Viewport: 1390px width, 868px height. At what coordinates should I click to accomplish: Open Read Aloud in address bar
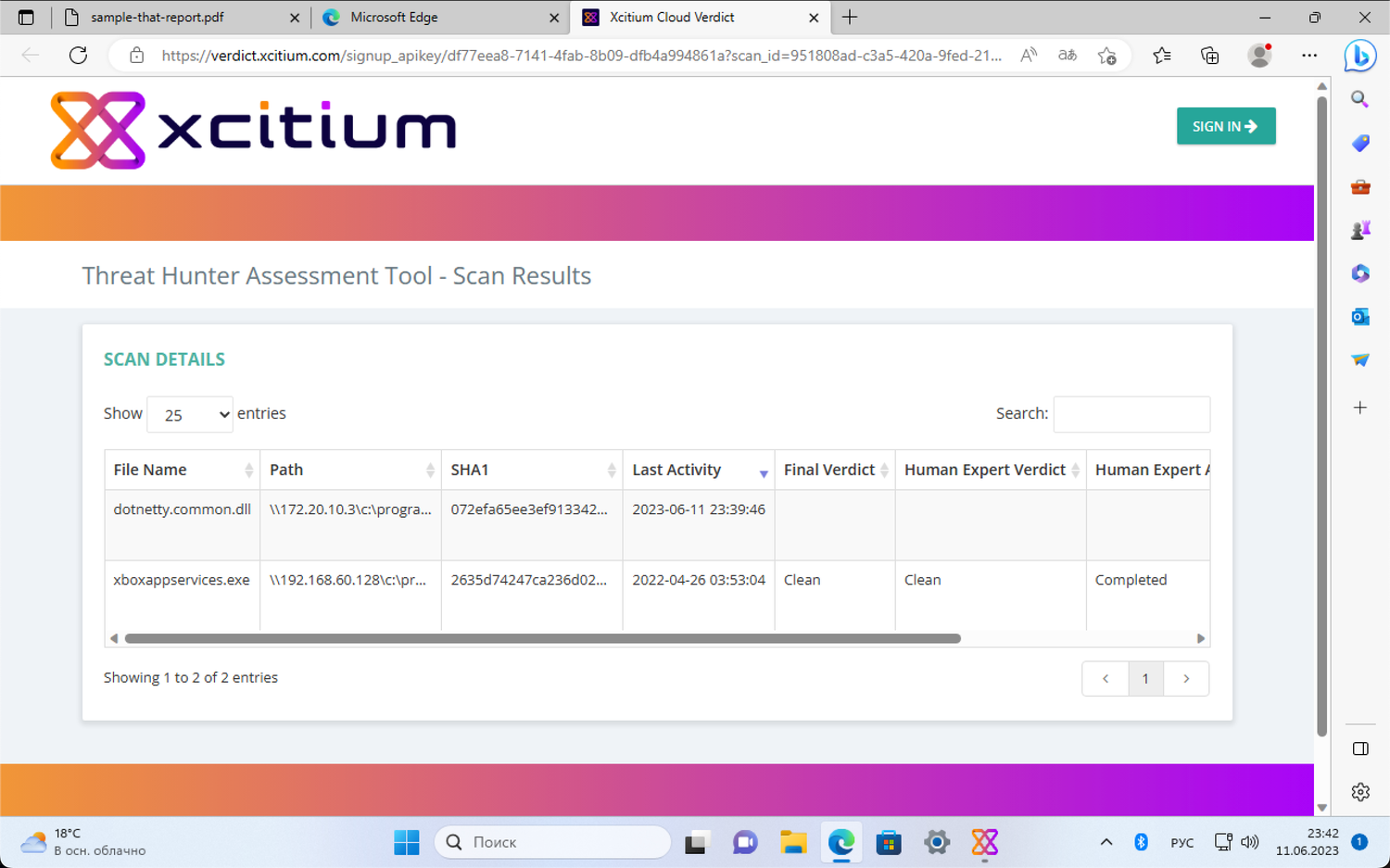tap(1029, 56)
